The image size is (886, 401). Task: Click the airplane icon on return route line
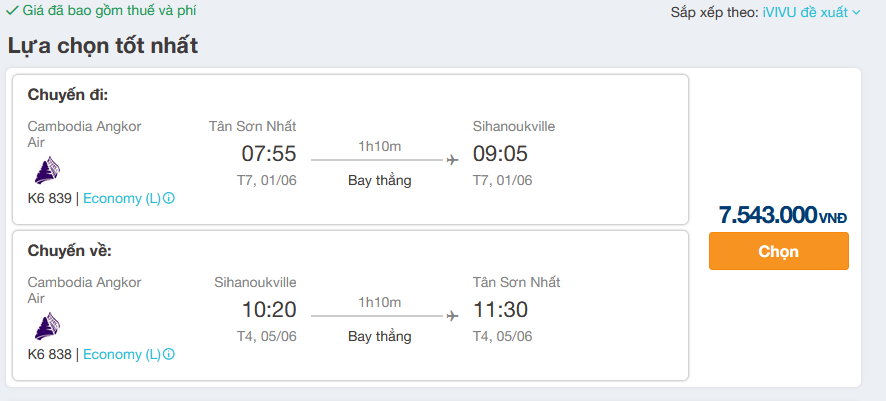click(452, 316)
